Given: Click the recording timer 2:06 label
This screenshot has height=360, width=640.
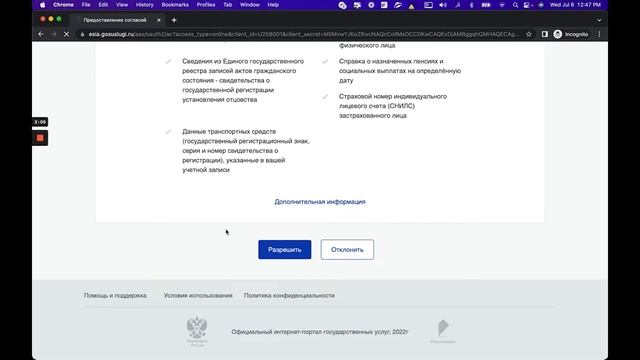Looking at the screenshot, I should tap(40, 122).
